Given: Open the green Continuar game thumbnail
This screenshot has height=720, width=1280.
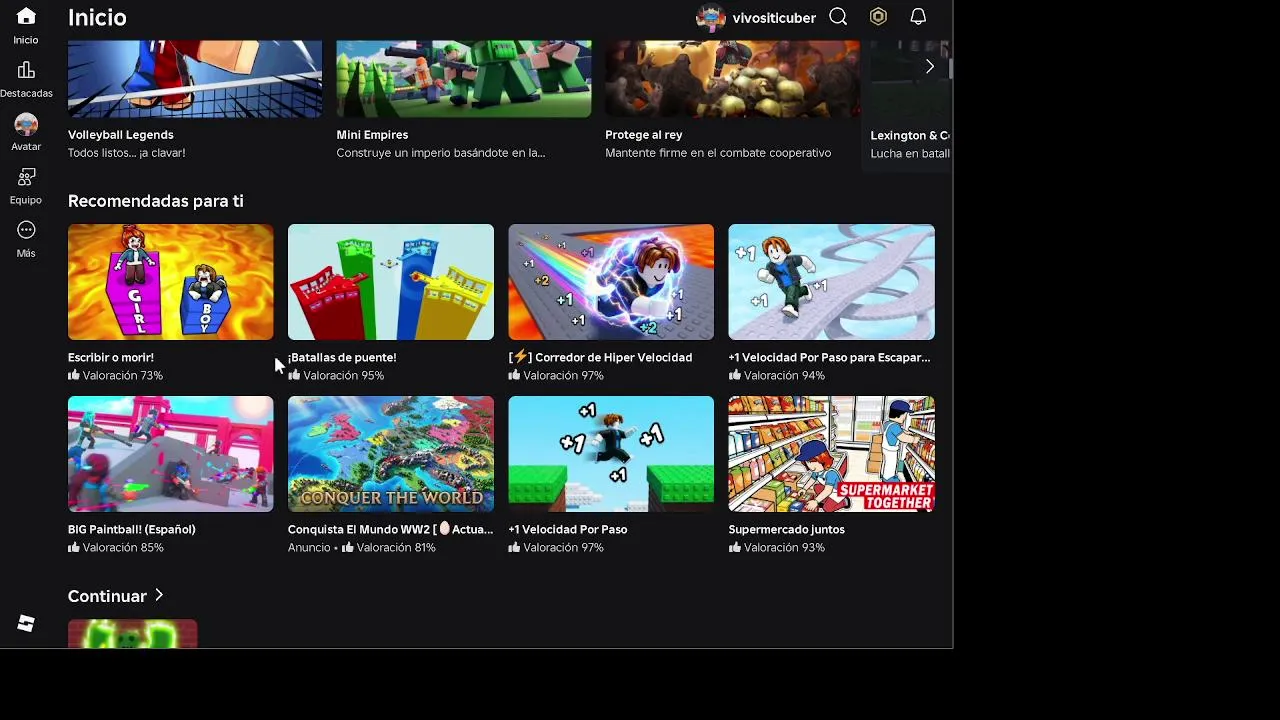Looking at the screenshot, I should (132, 633).
